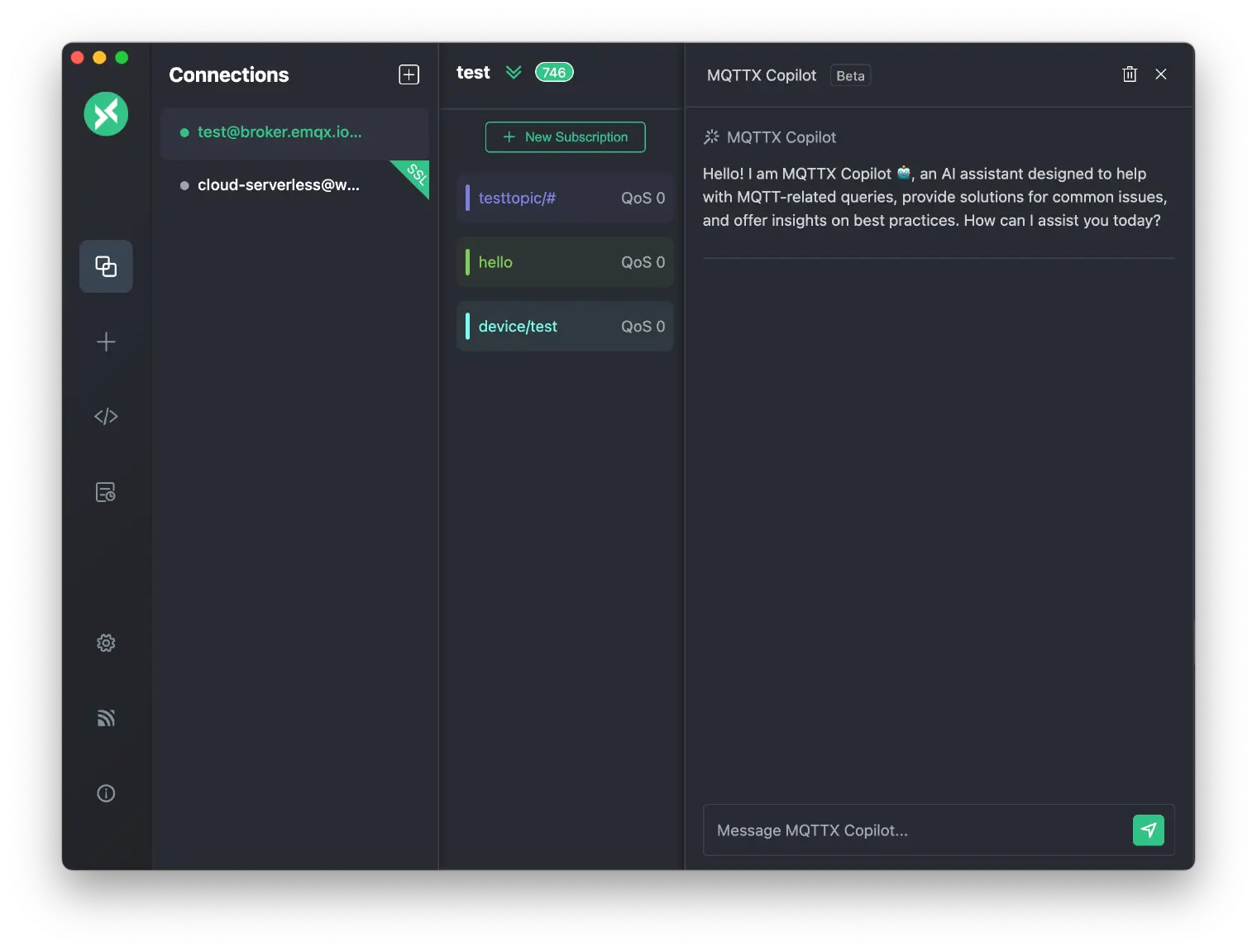This screenshot has width=1257, height=952.
Task: Open the About info icon
Action: [106, 793]
